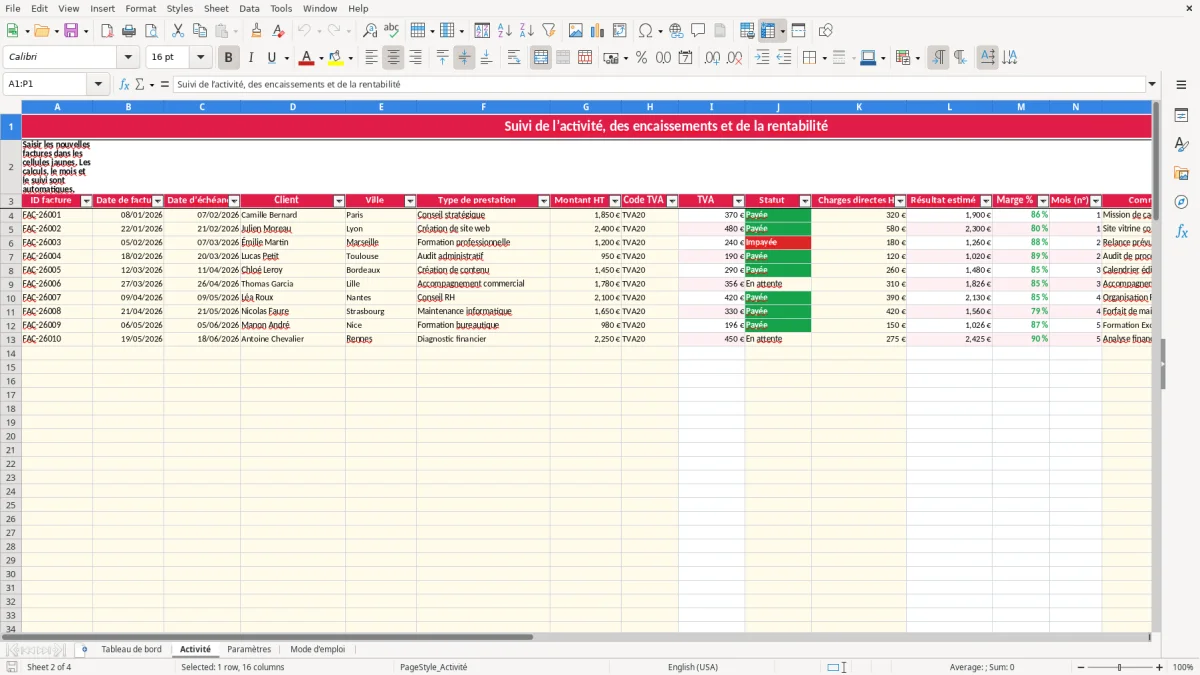
Task: Open the font name dropdown (Calibri)
Action: [x=128, y=58]
